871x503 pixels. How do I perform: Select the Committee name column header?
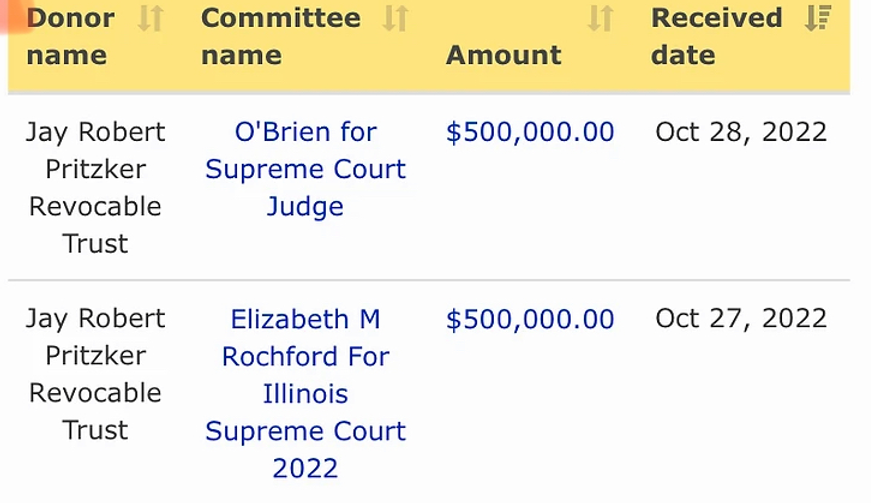click(x=280, y=36)
